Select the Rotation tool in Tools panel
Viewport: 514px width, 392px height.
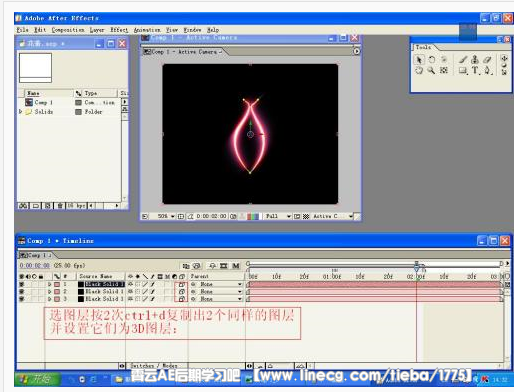point(432,60)
